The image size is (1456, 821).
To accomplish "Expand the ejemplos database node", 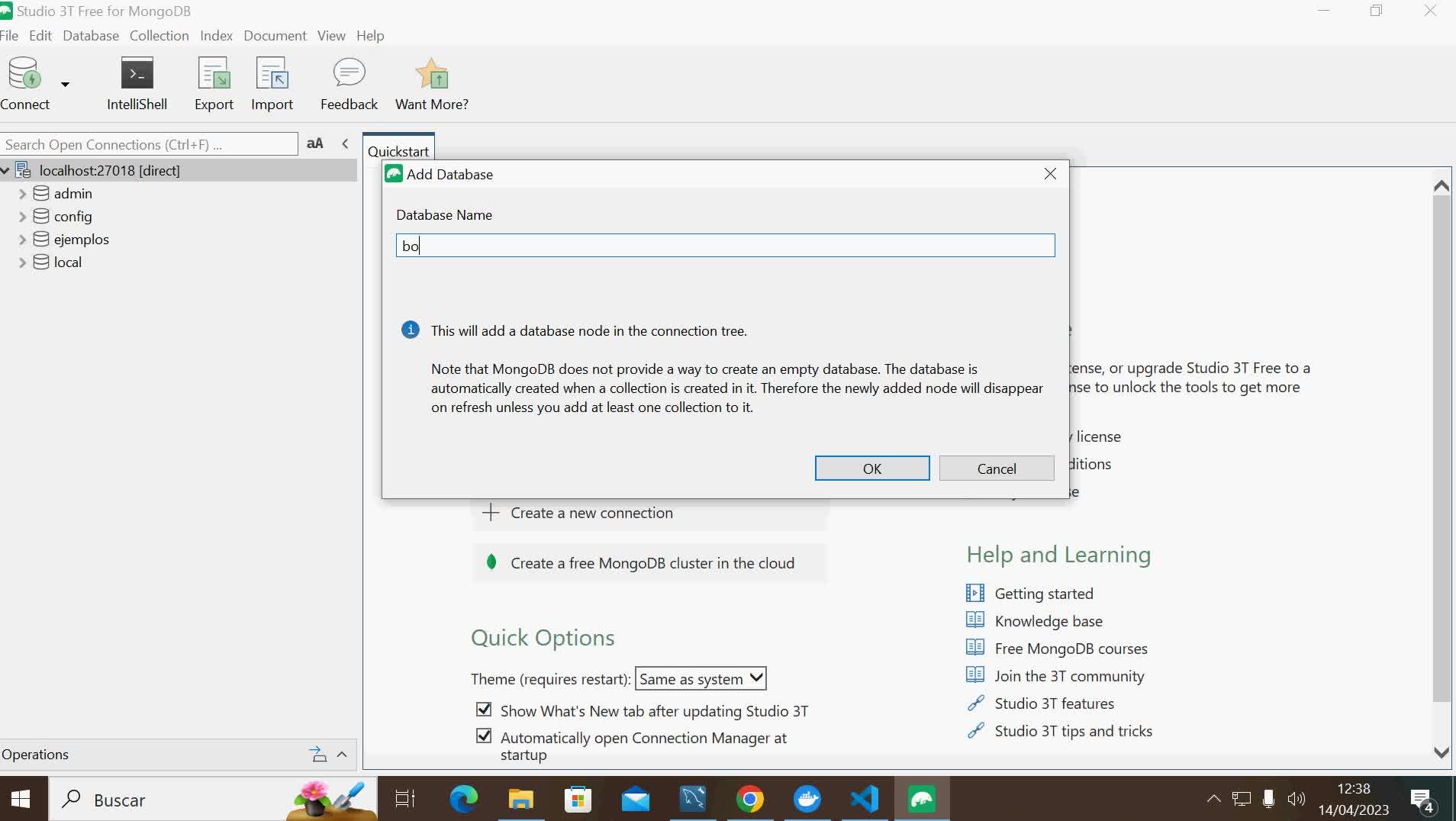I will pyautogui.click(x=22, y=240).
